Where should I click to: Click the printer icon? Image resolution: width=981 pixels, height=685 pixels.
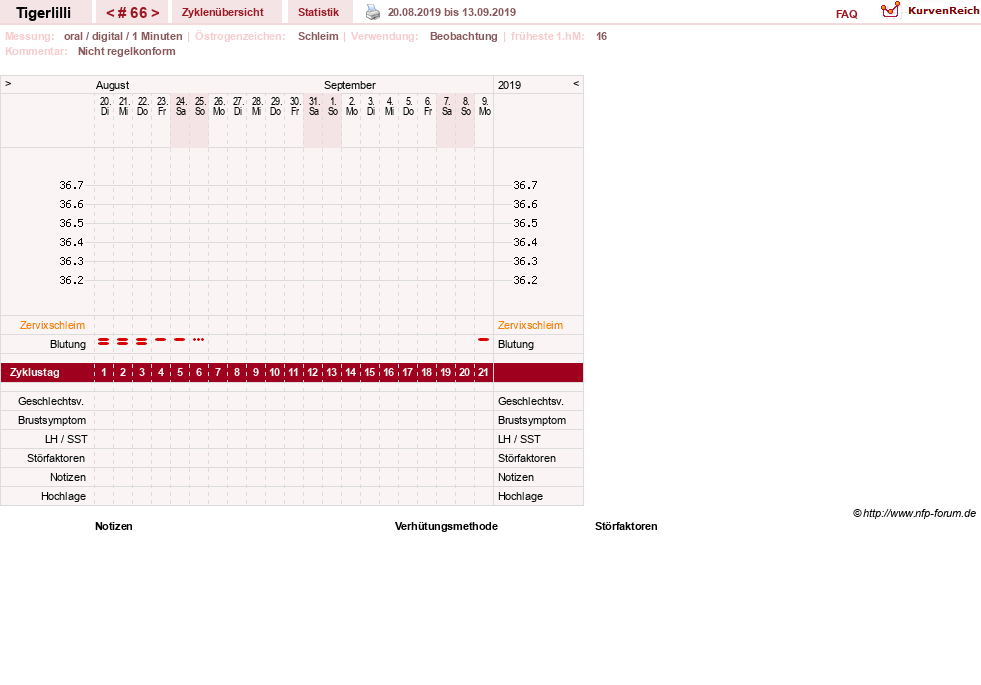pos(373,12)
